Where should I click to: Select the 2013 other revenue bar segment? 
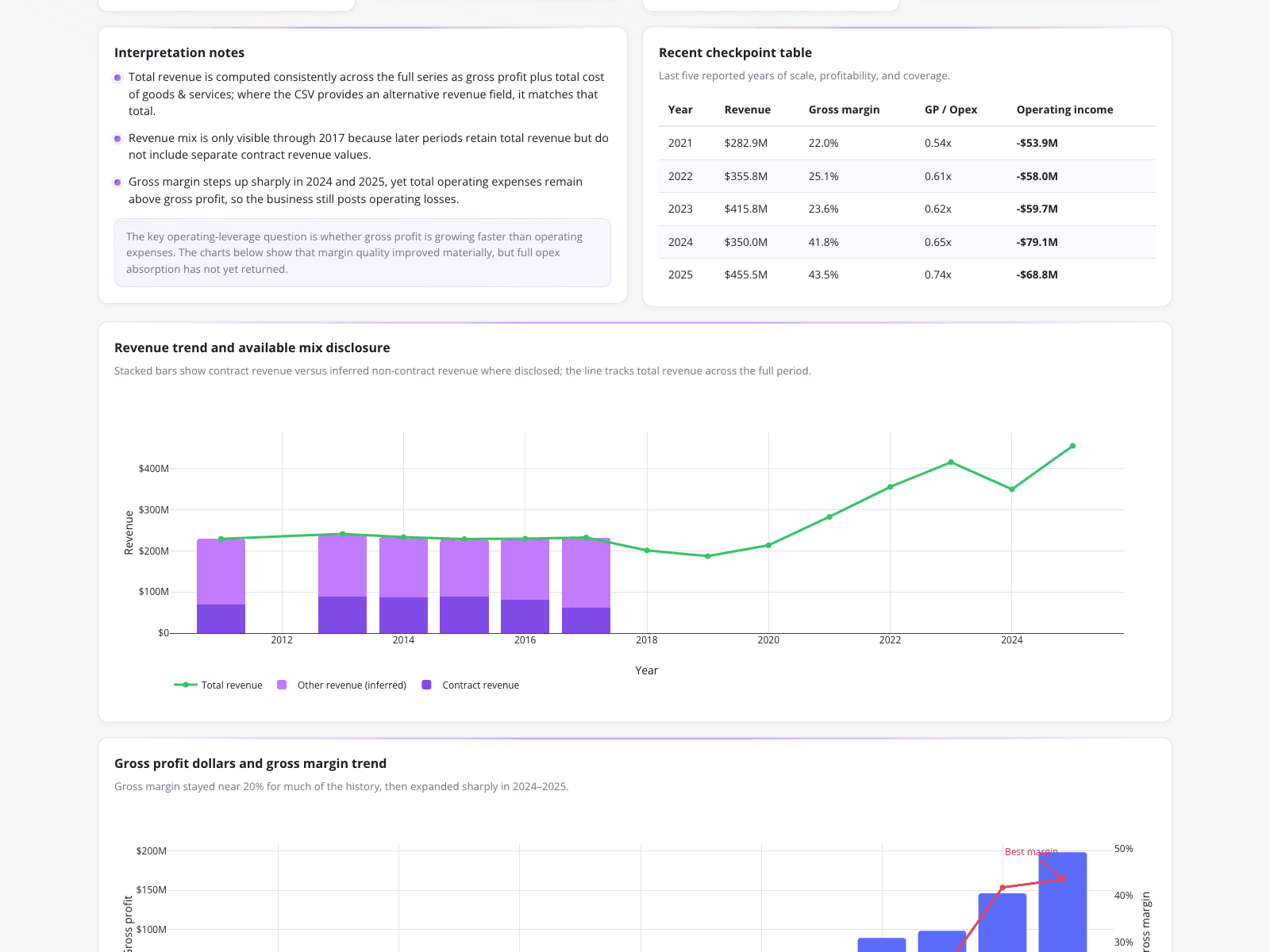coord(342,566)
